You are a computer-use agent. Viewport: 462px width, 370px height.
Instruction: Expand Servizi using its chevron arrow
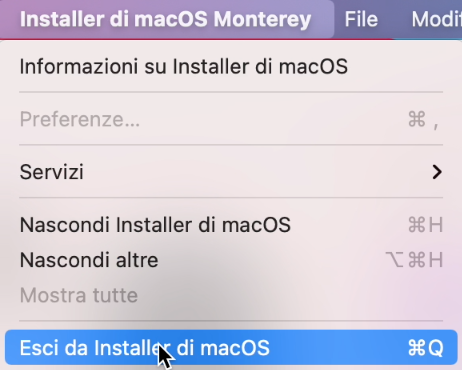[x=437, y=172]
